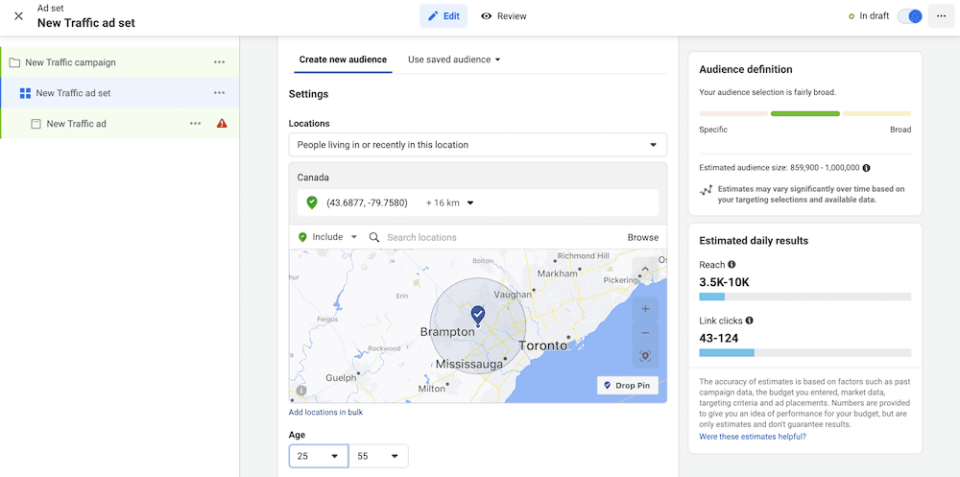Click the red warning triangle icon
Image resolution: width=960 pixels, height=477 pixels.
pyautogui.click(x=222, y=124)
